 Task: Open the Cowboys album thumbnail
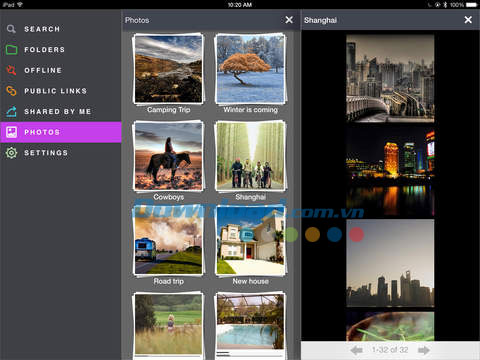168,156
